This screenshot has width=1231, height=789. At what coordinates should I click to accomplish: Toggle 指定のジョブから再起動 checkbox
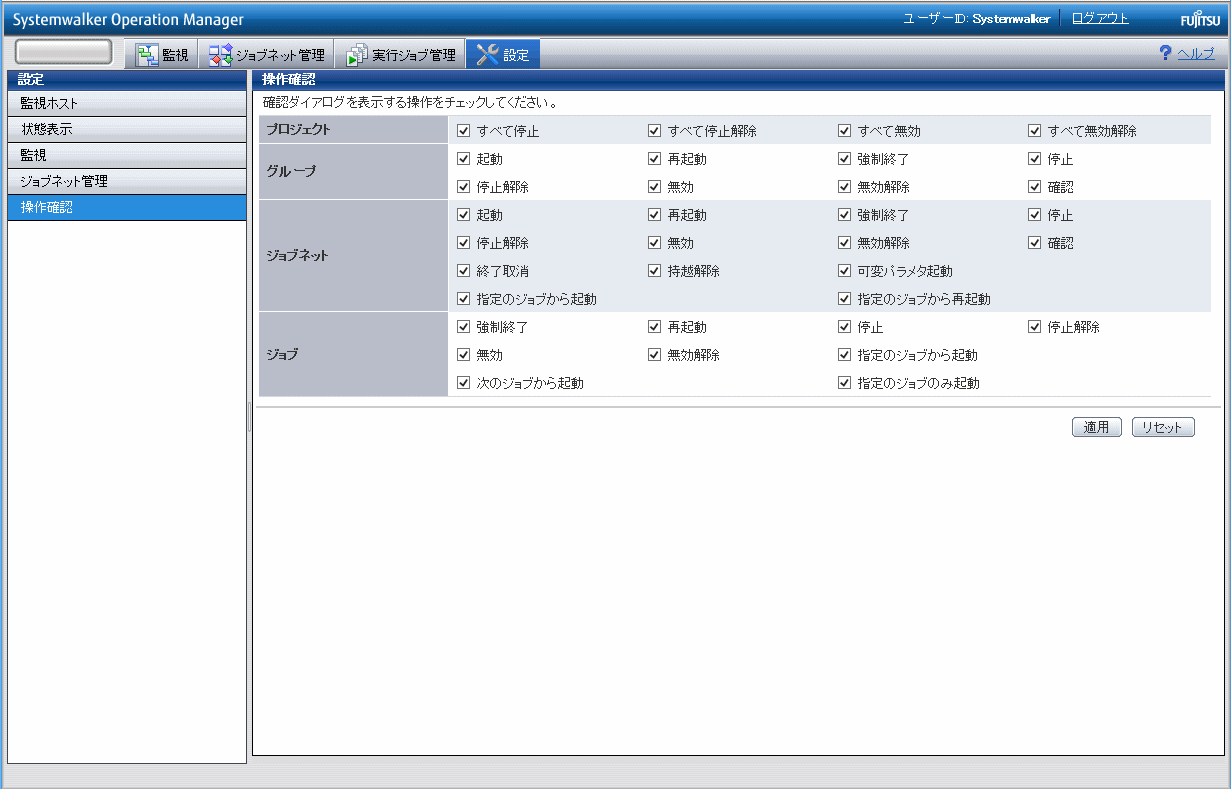point(845,298)
